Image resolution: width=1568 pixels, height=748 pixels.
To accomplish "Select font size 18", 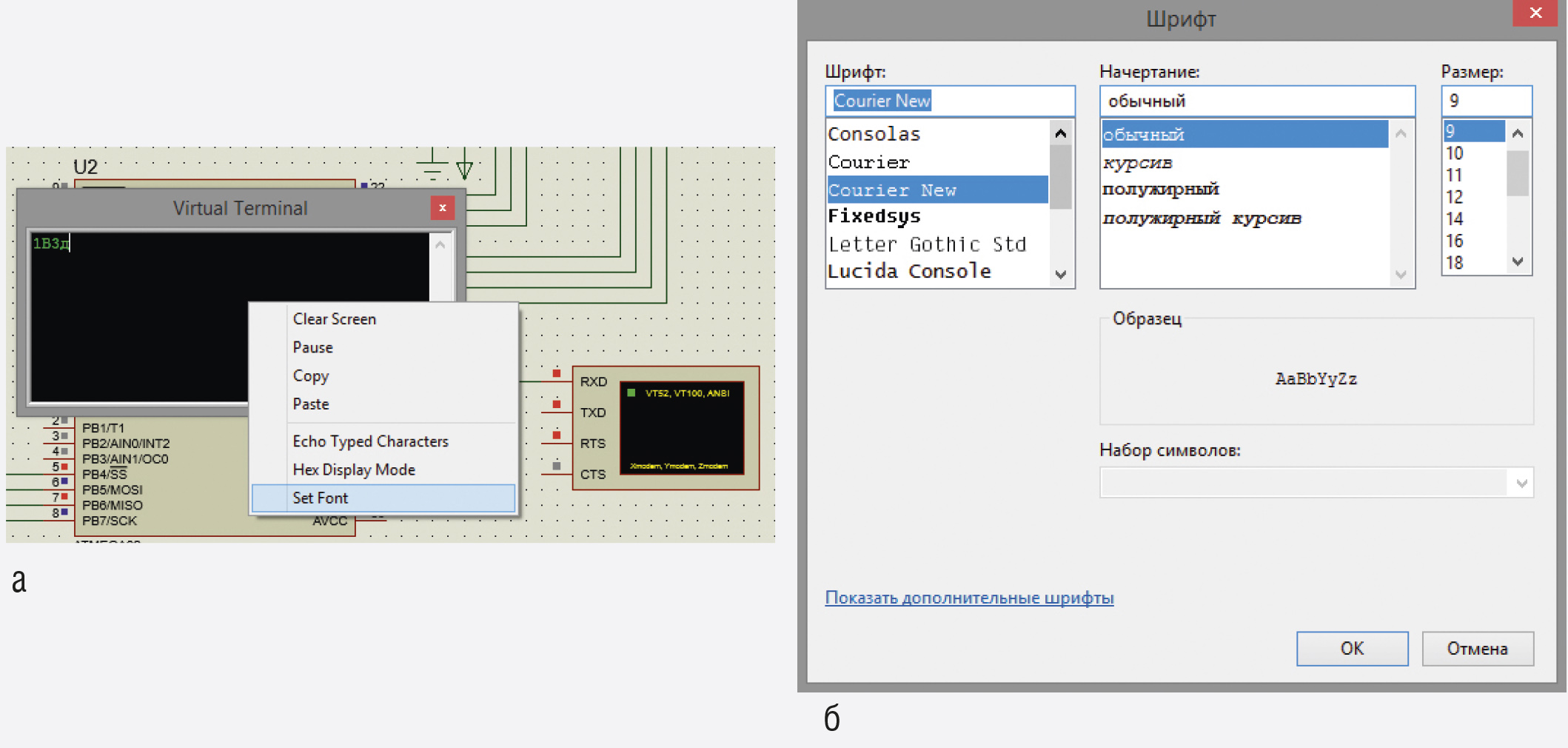I will [x=1474, y=263].
